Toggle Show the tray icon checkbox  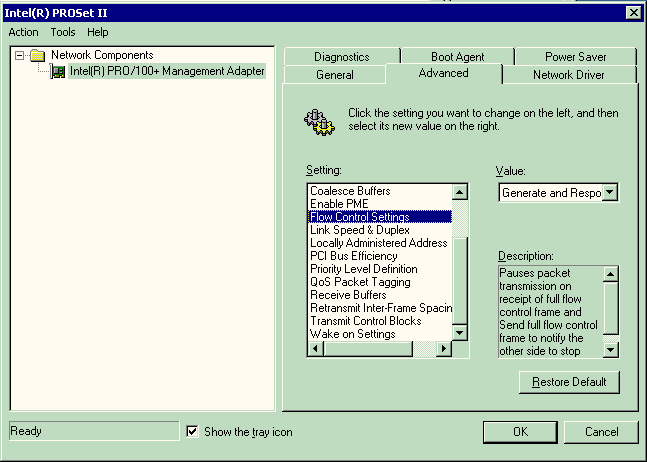(192, 431)
